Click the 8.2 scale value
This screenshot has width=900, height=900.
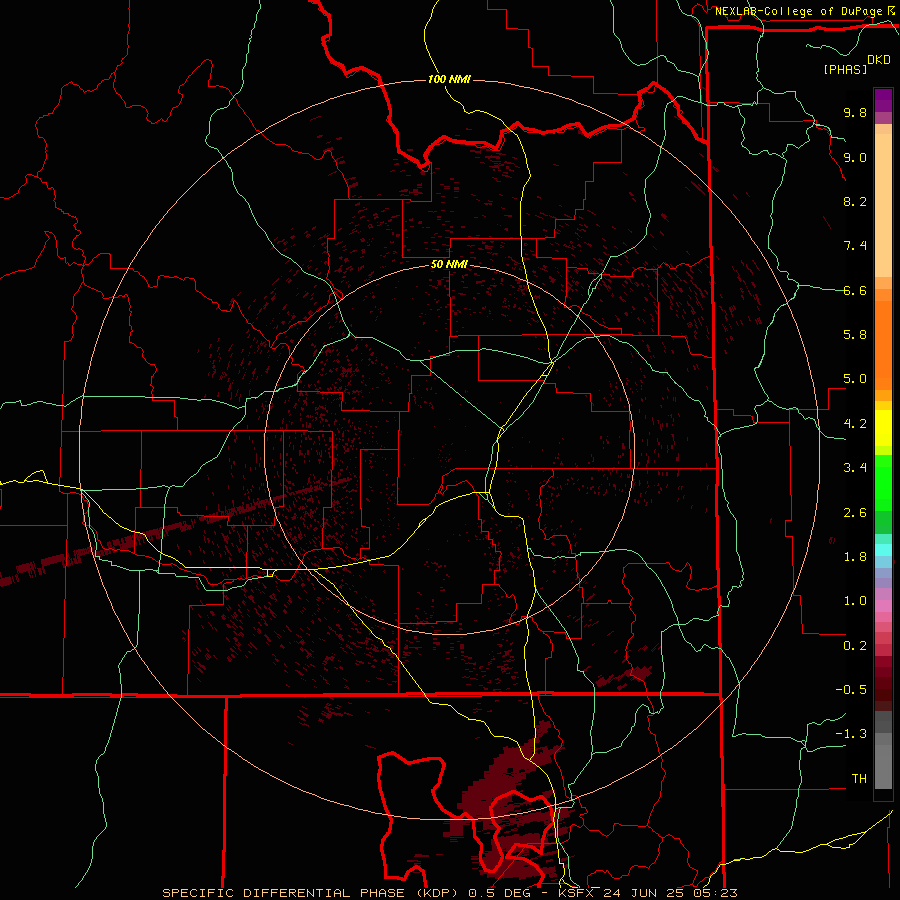pyautogui.click(x=855, y=201)
